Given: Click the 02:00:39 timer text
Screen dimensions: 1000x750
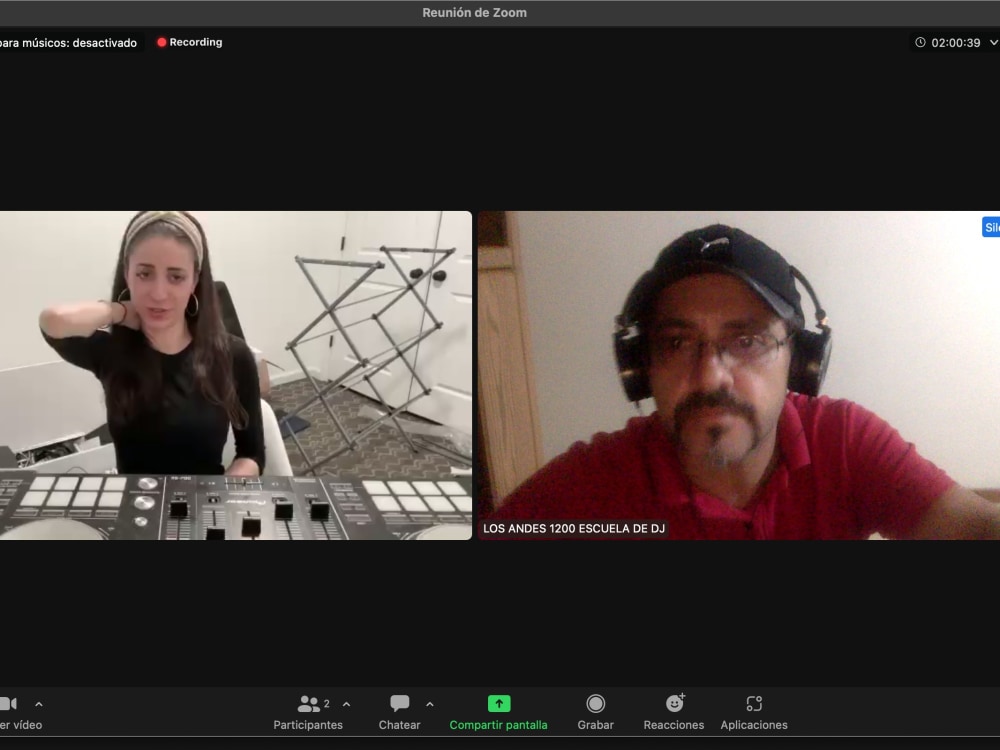Looking at the screenshot, I should click(955, 43).
